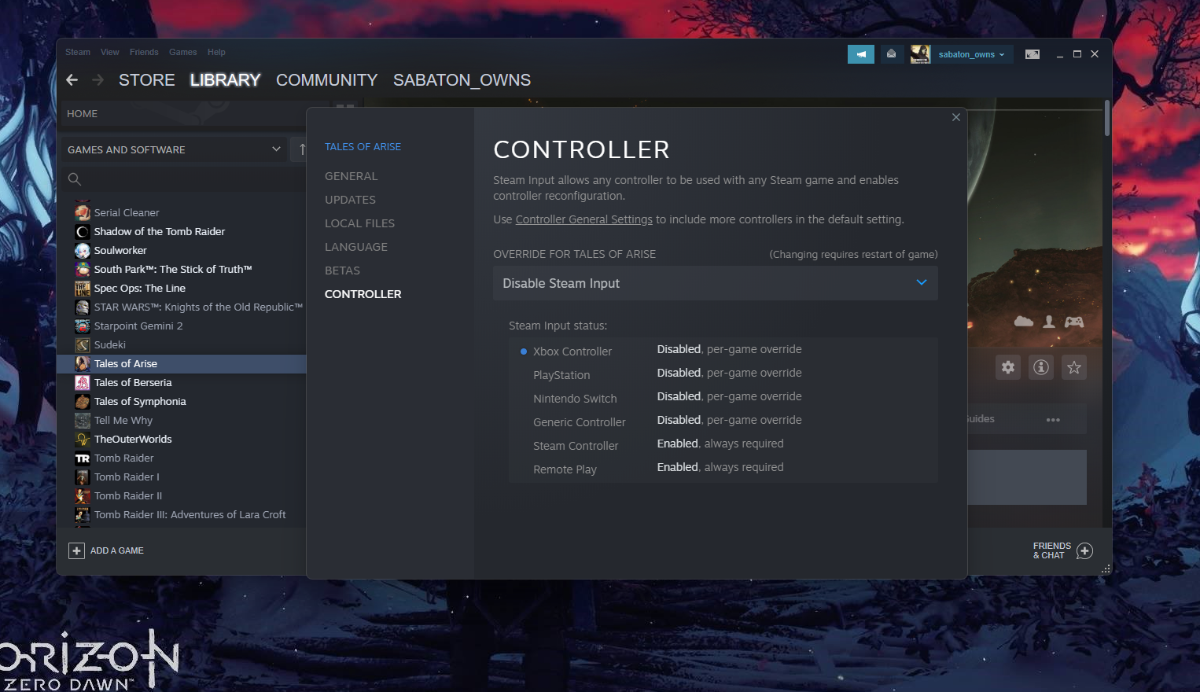Select Tales of Arise in list
This screenshot has height=692, width=1200.
pos(125,364)
